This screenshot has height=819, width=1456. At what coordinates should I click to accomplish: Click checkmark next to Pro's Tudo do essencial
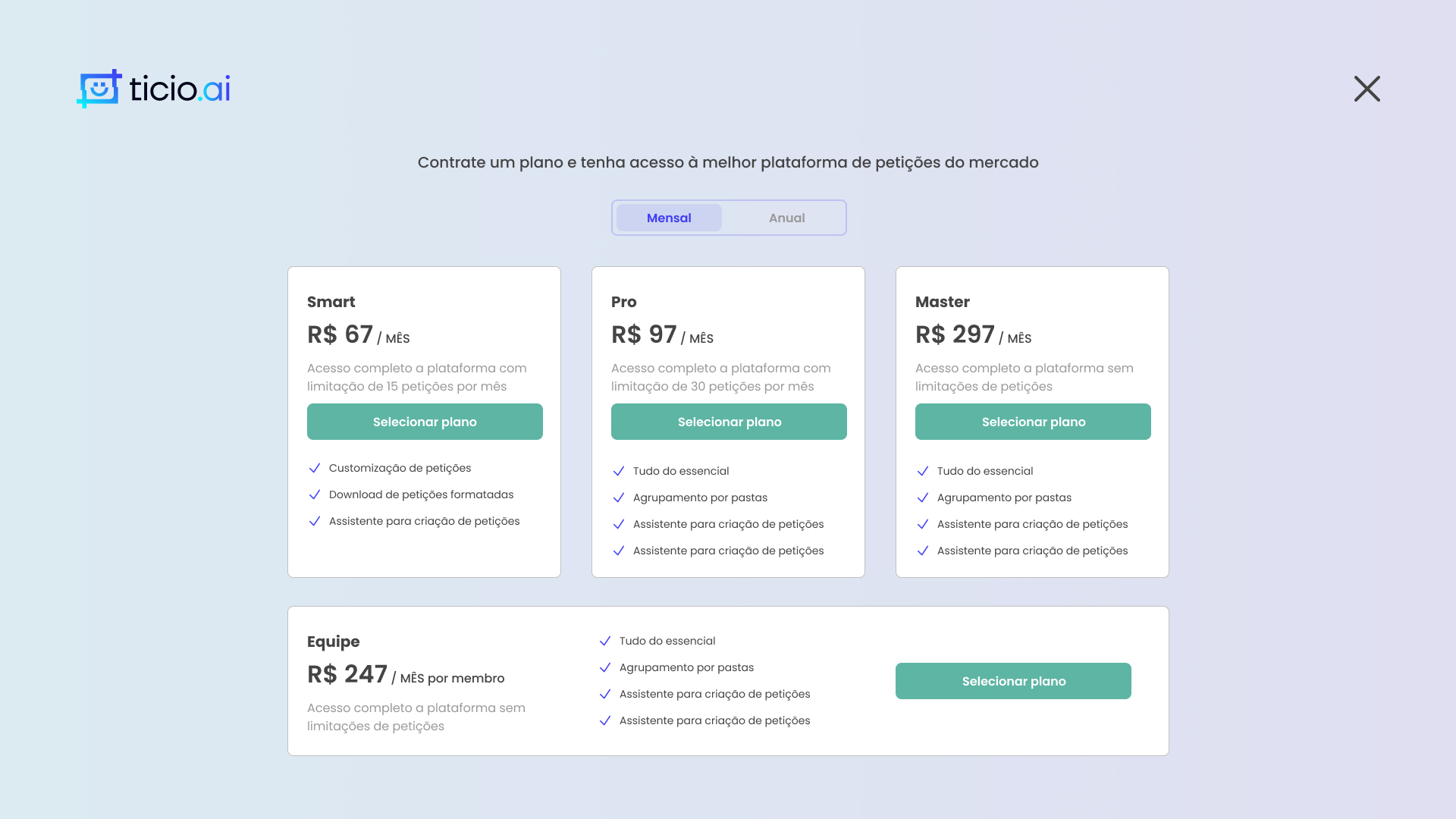click(619, 471)
